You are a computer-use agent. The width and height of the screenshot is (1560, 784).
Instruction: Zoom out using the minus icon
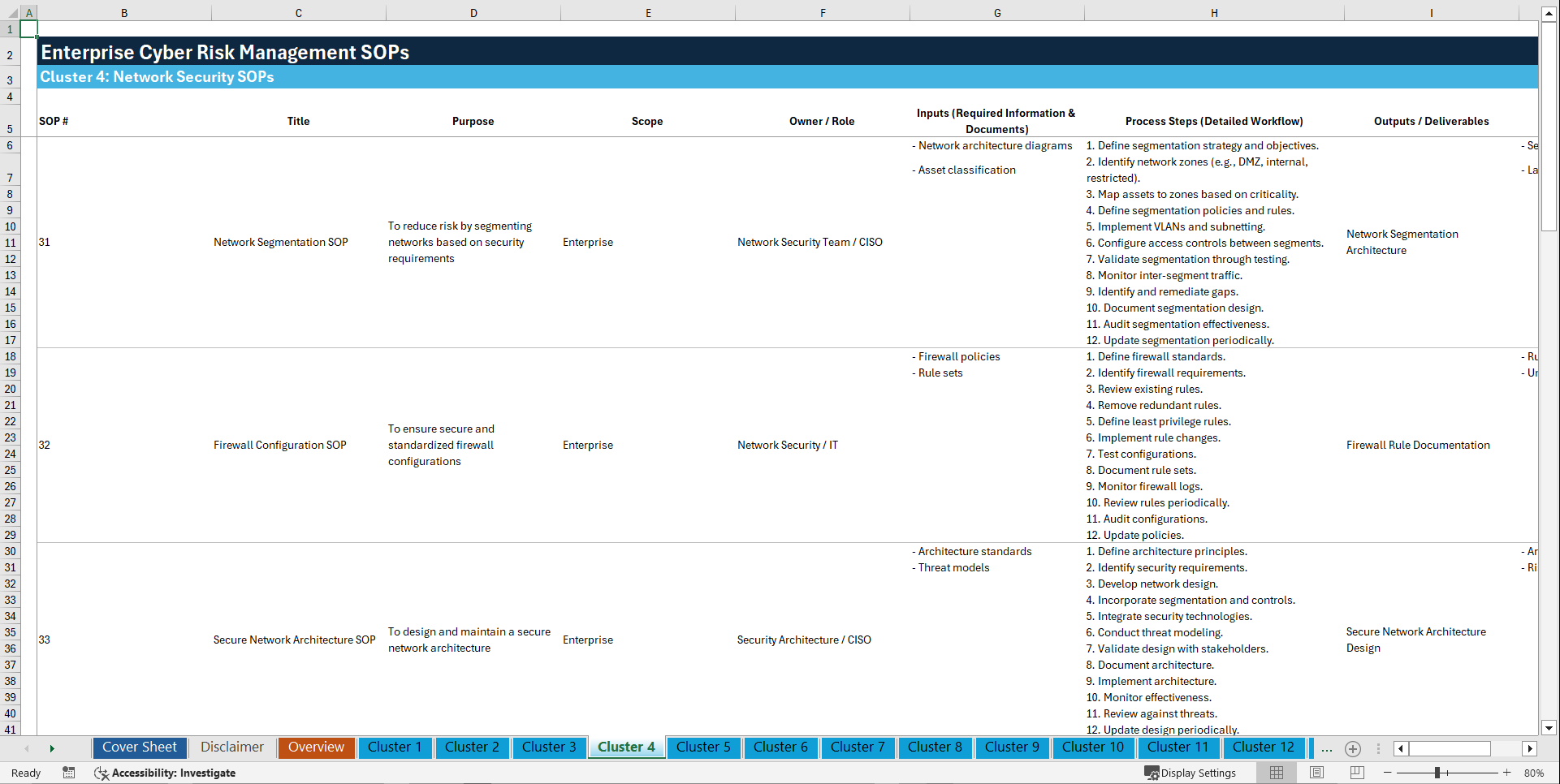[1388, 773]
